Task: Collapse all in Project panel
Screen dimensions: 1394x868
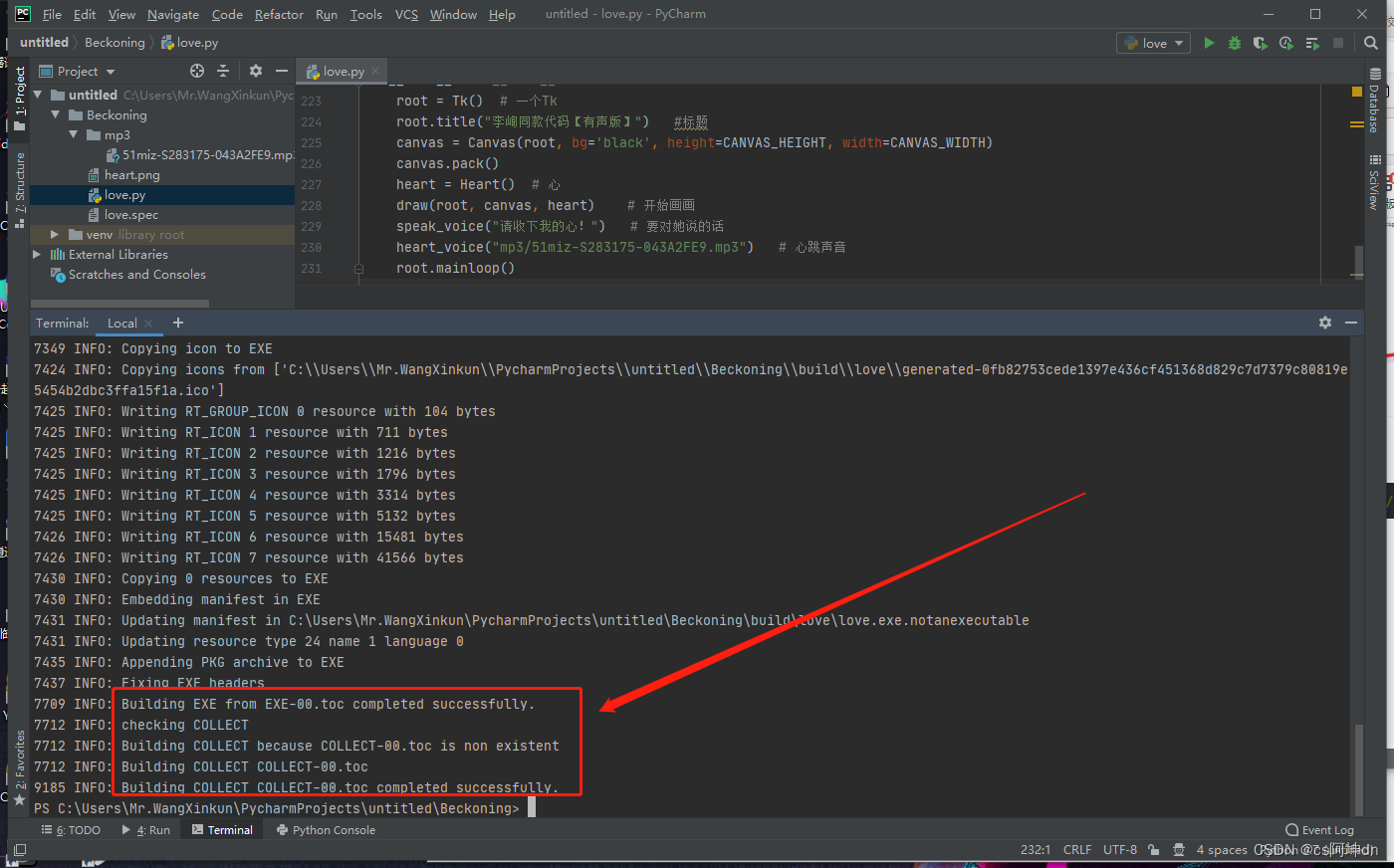Action: click(x=223, y=71)
